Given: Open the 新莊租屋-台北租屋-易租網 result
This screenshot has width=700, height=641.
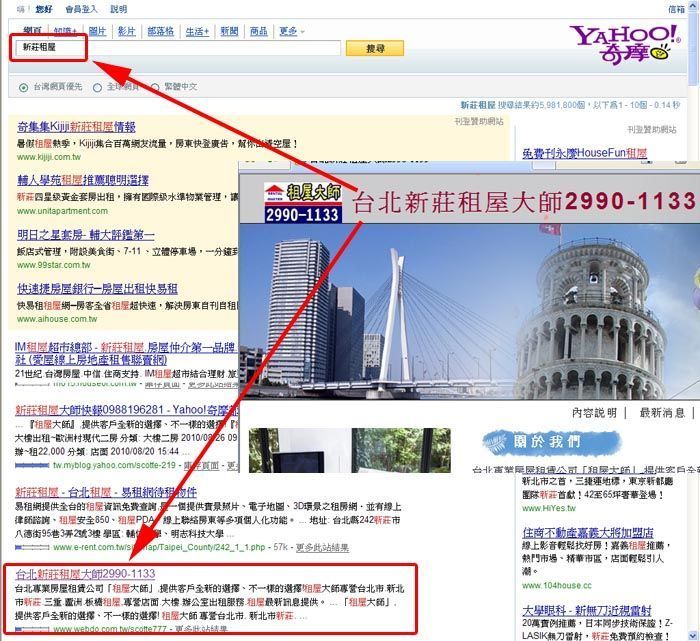Looking at the screenshot, I should (x=106, y=492).
